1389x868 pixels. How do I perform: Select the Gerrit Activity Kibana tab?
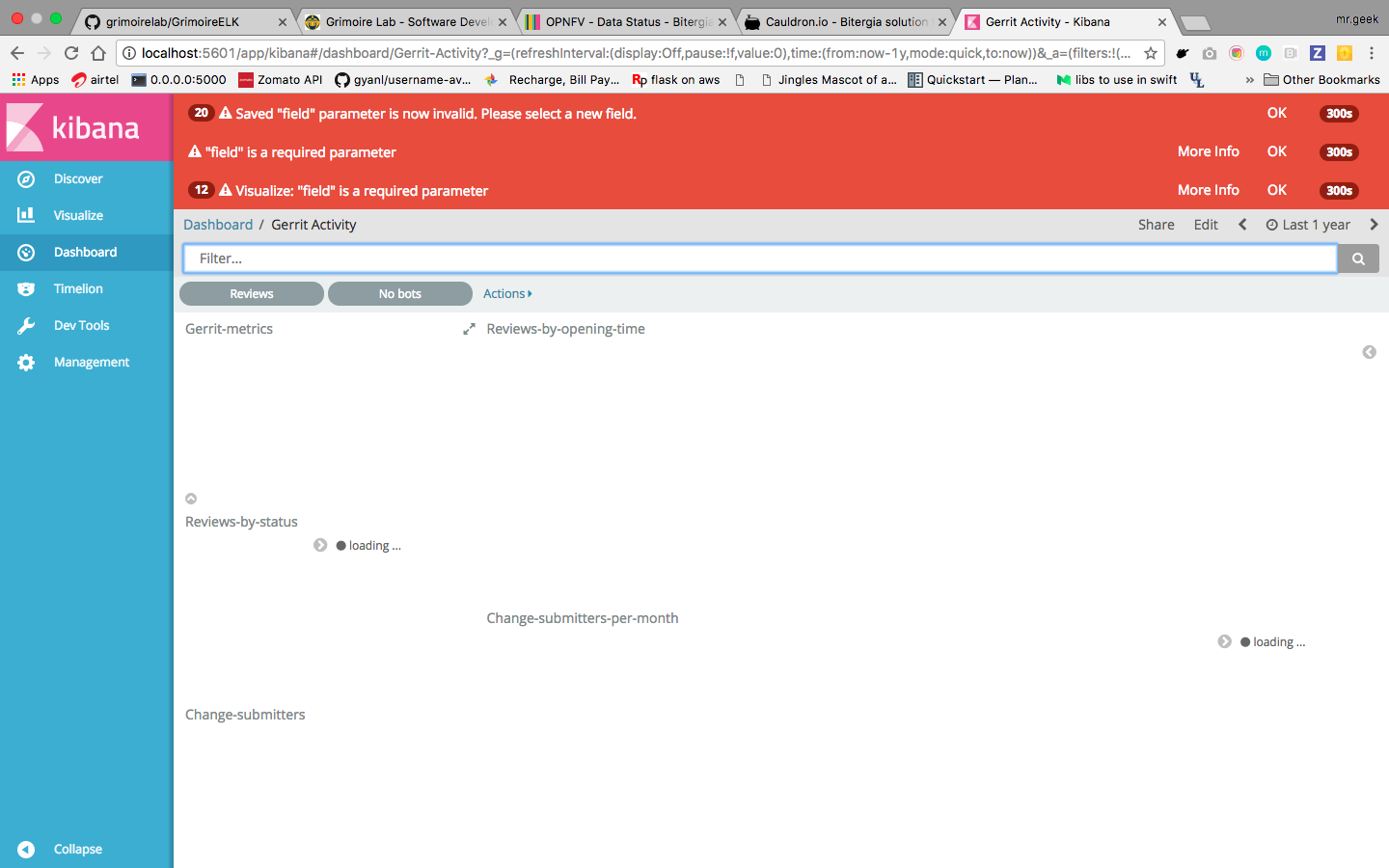click(x=1065, y=21)
